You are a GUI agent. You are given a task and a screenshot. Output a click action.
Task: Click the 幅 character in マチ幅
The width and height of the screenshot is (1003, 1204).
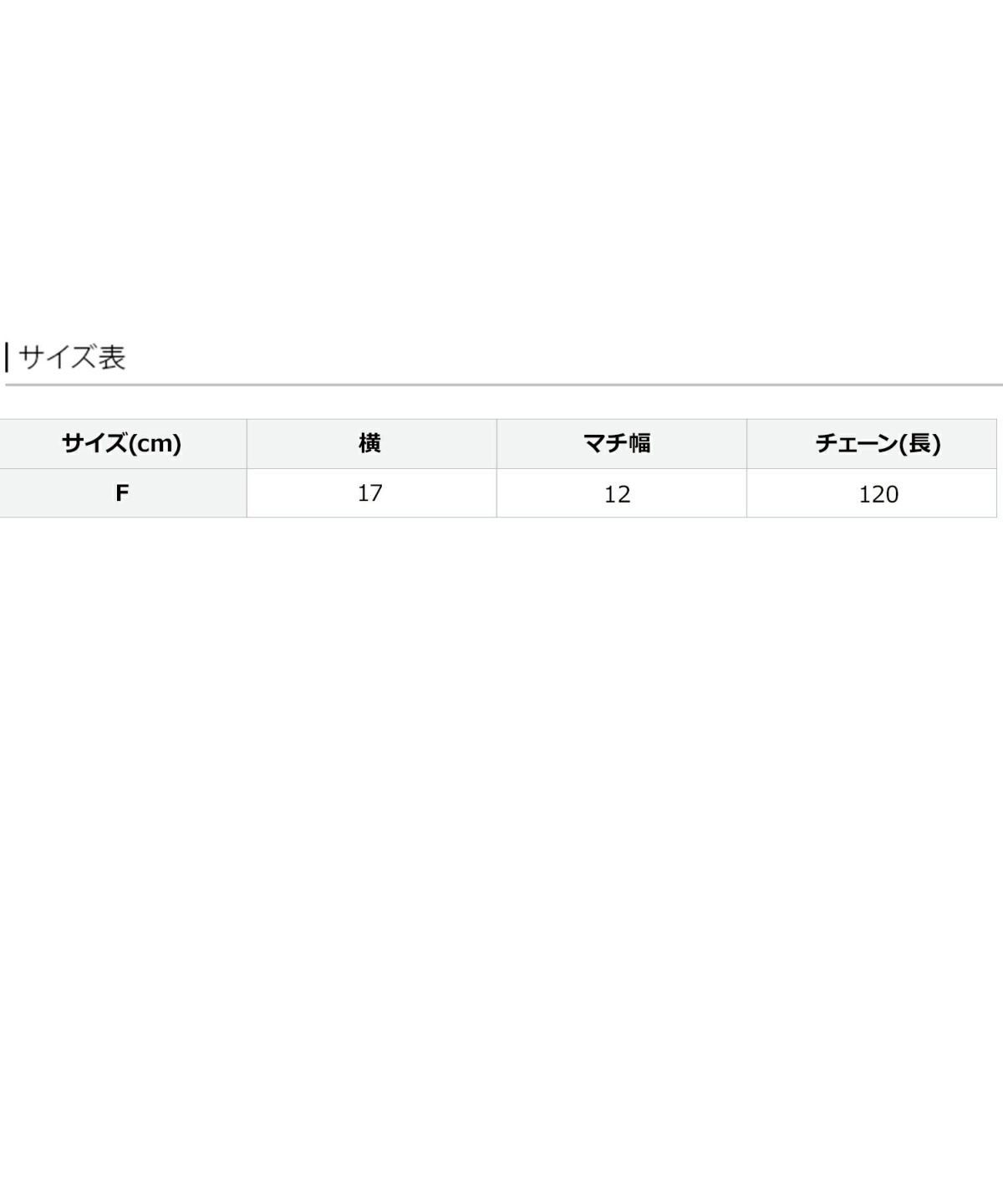click(x=639, y=443)
